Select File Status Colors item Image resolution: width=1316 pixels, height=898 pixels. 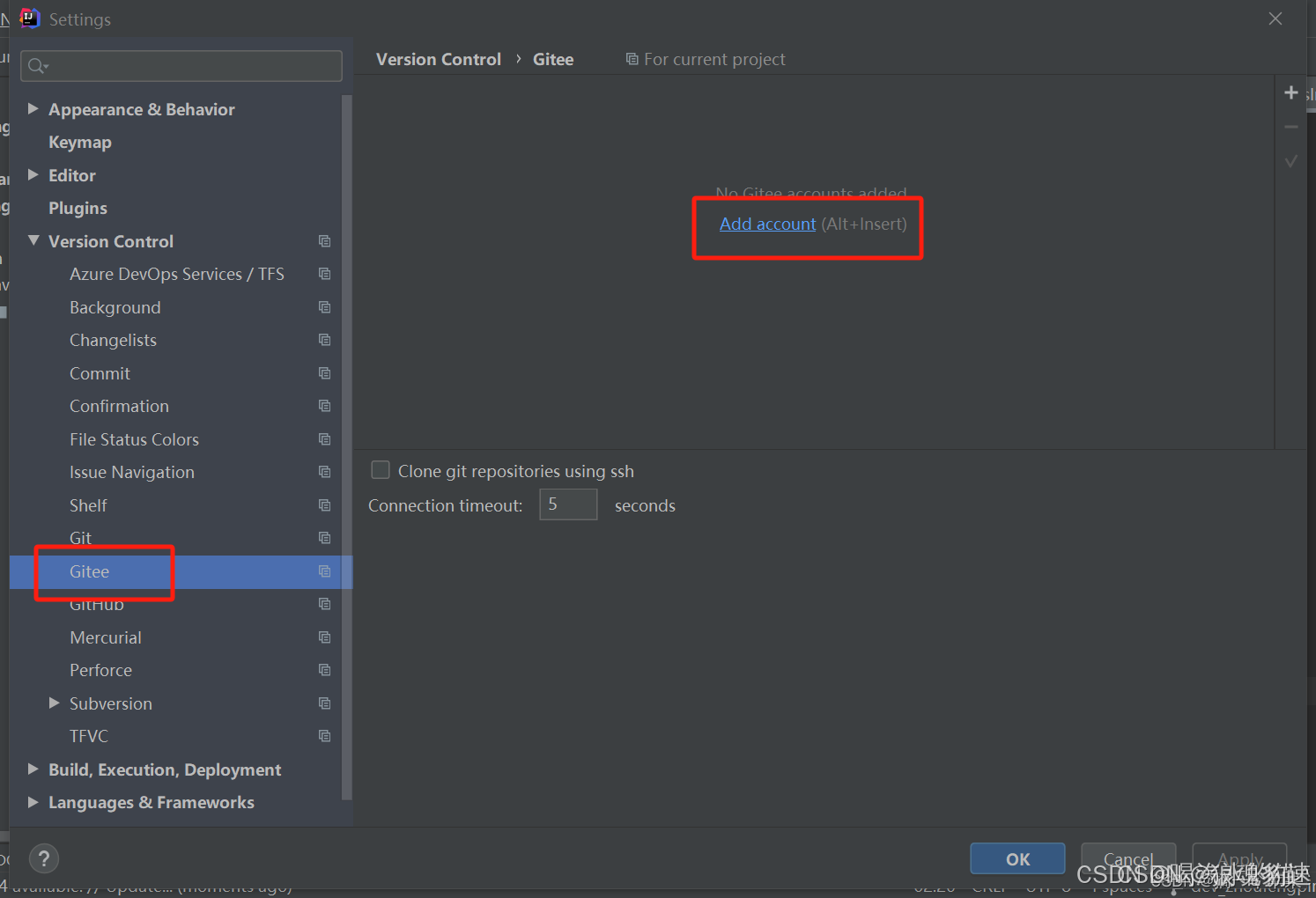click(134, 439)
